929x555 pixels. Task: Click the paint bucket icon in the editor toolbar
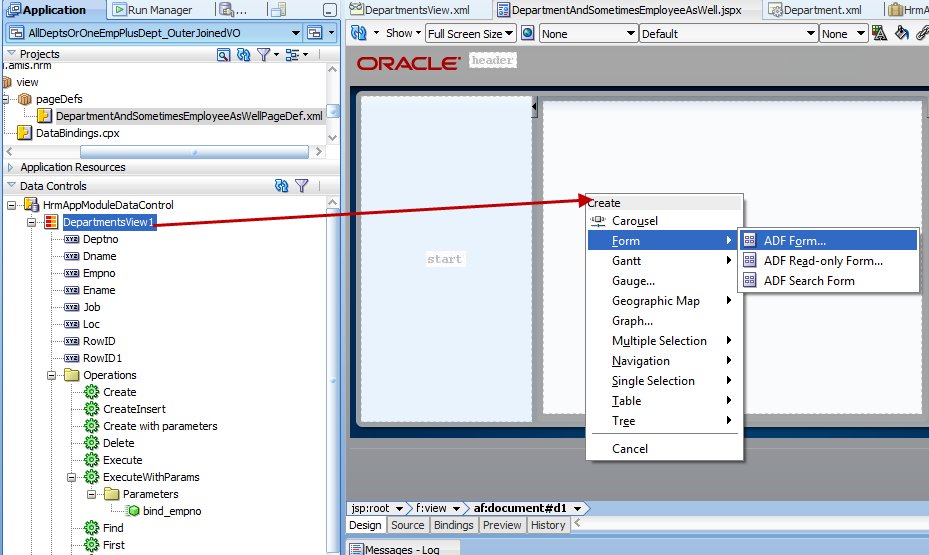tap(902, 33)
